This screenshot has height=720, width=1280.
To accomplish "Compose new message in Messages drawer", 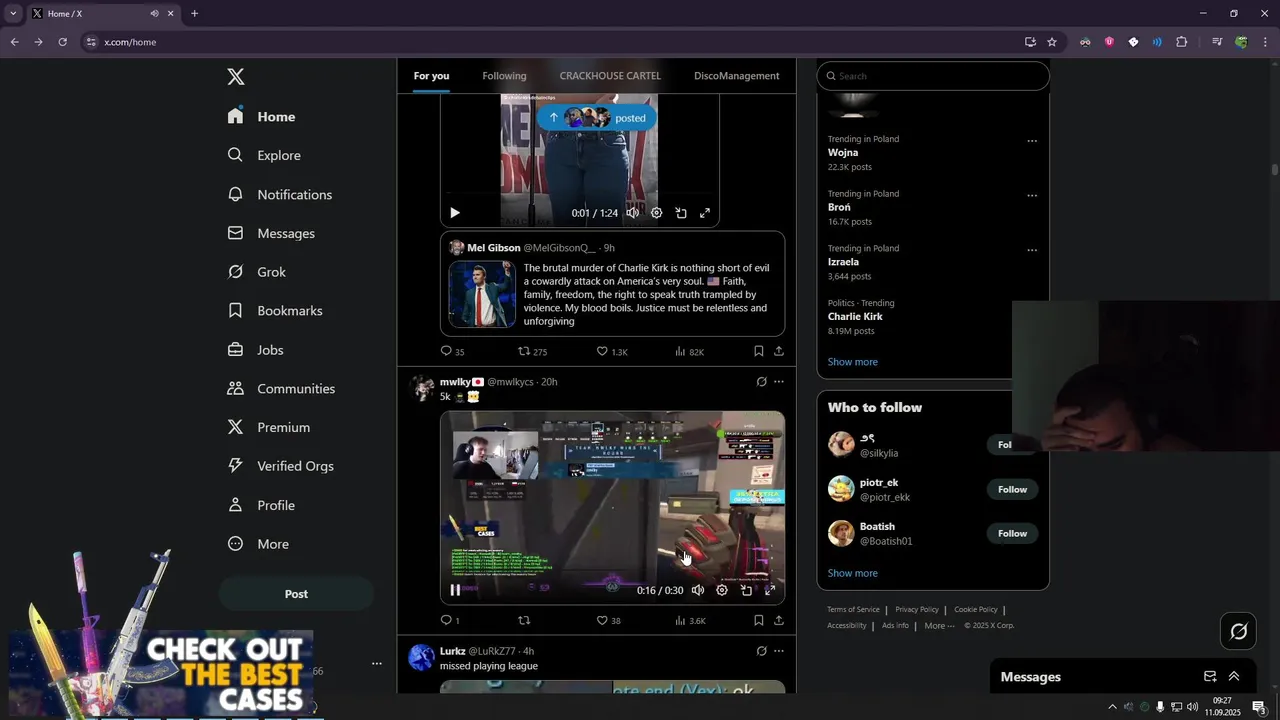I will (x=1209, y=677).
